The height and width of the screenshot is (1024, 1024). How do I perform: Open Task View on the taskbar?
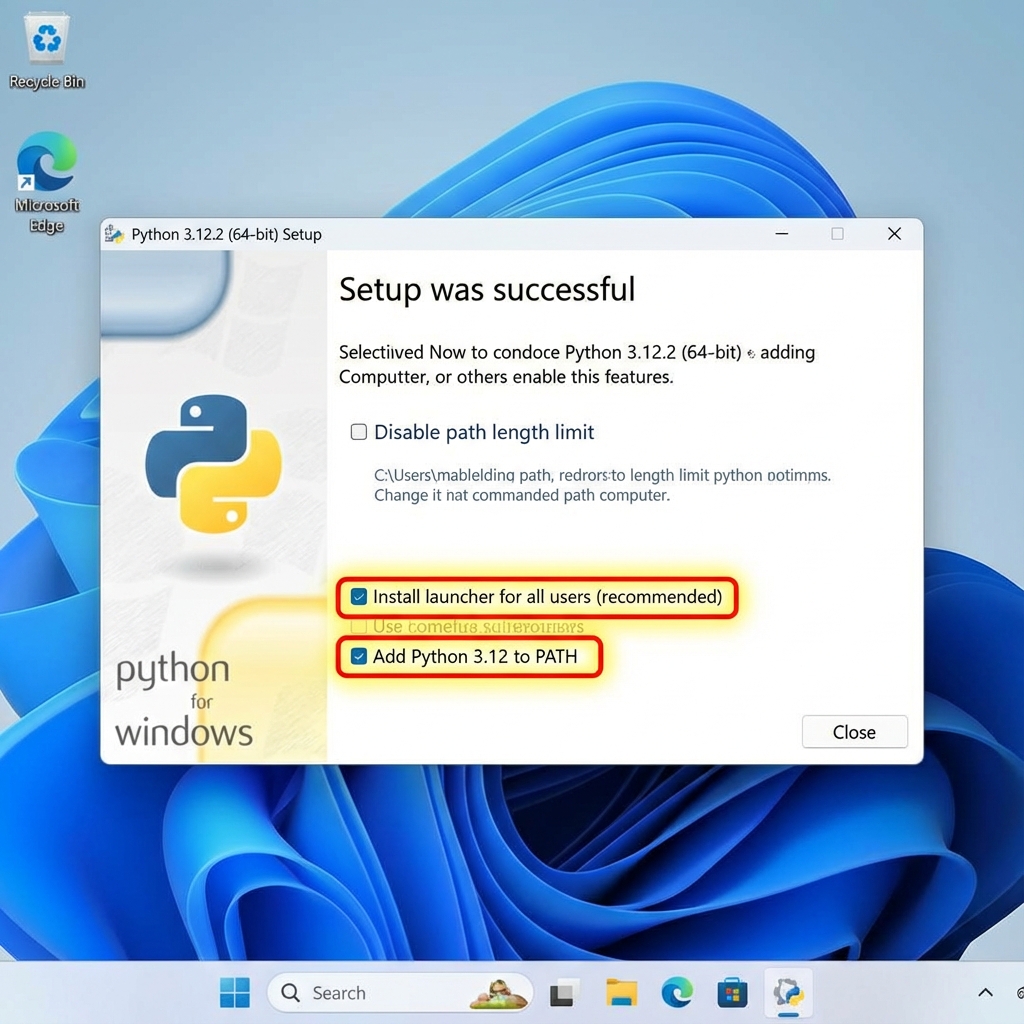pyautogui.click(x=564, y=993)
